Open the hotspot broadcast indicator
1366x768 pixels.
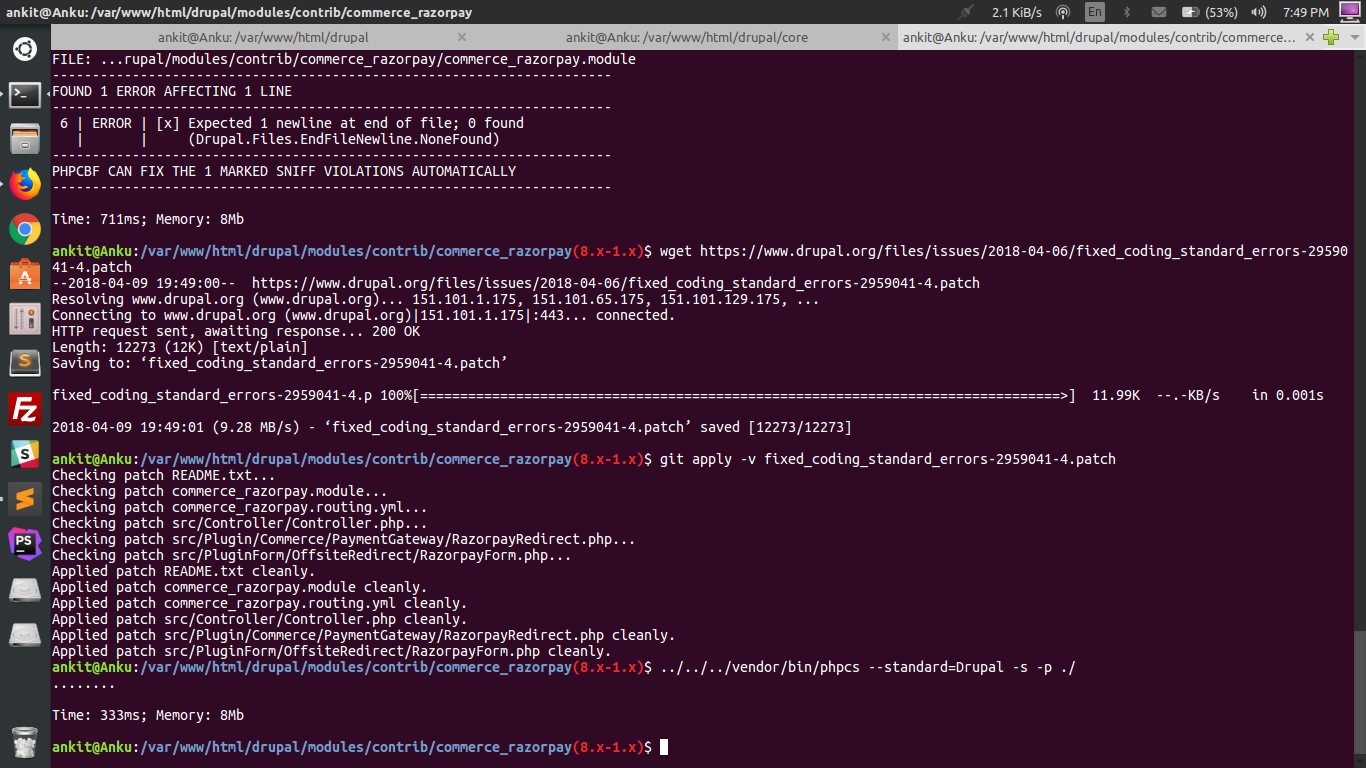[x=1063, y=12]
